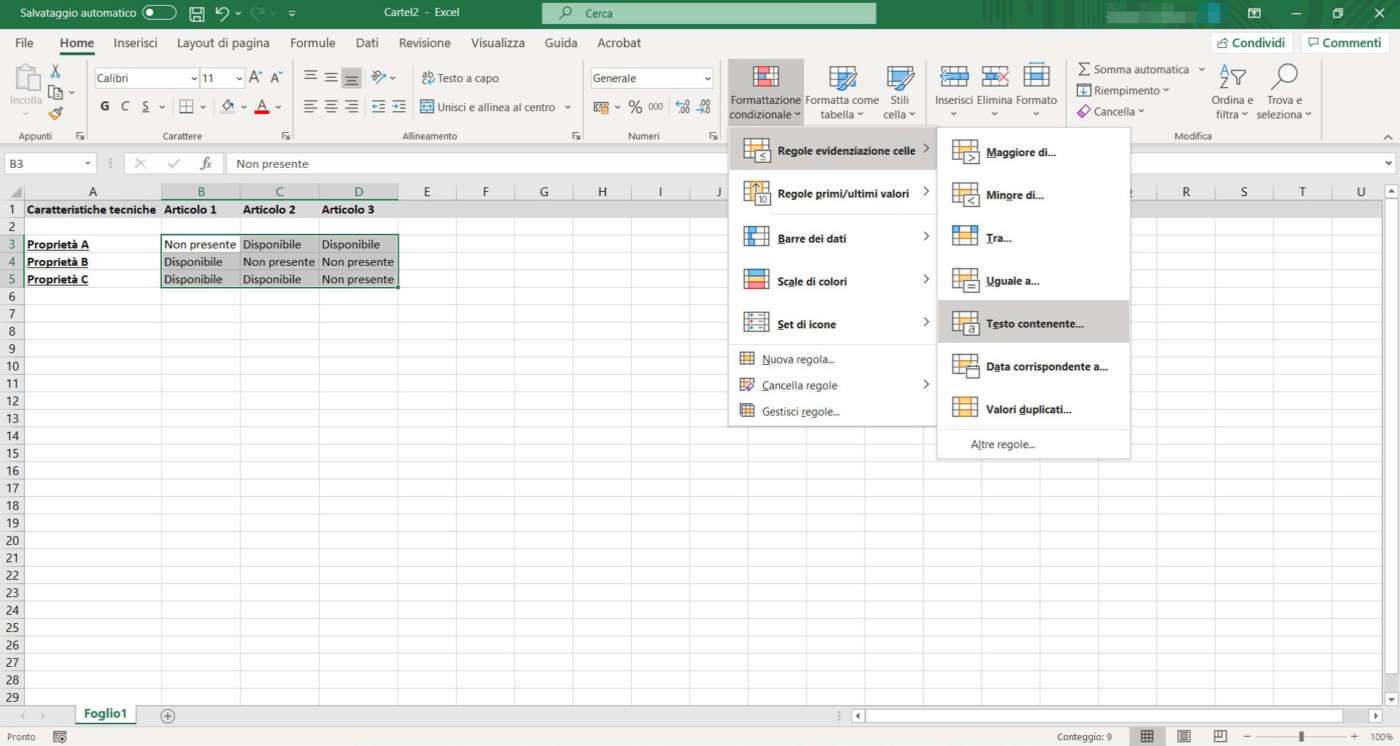Click inside the Cerca search box
The height and width of the screenshot is (746, 1400).
coord(708,14)
